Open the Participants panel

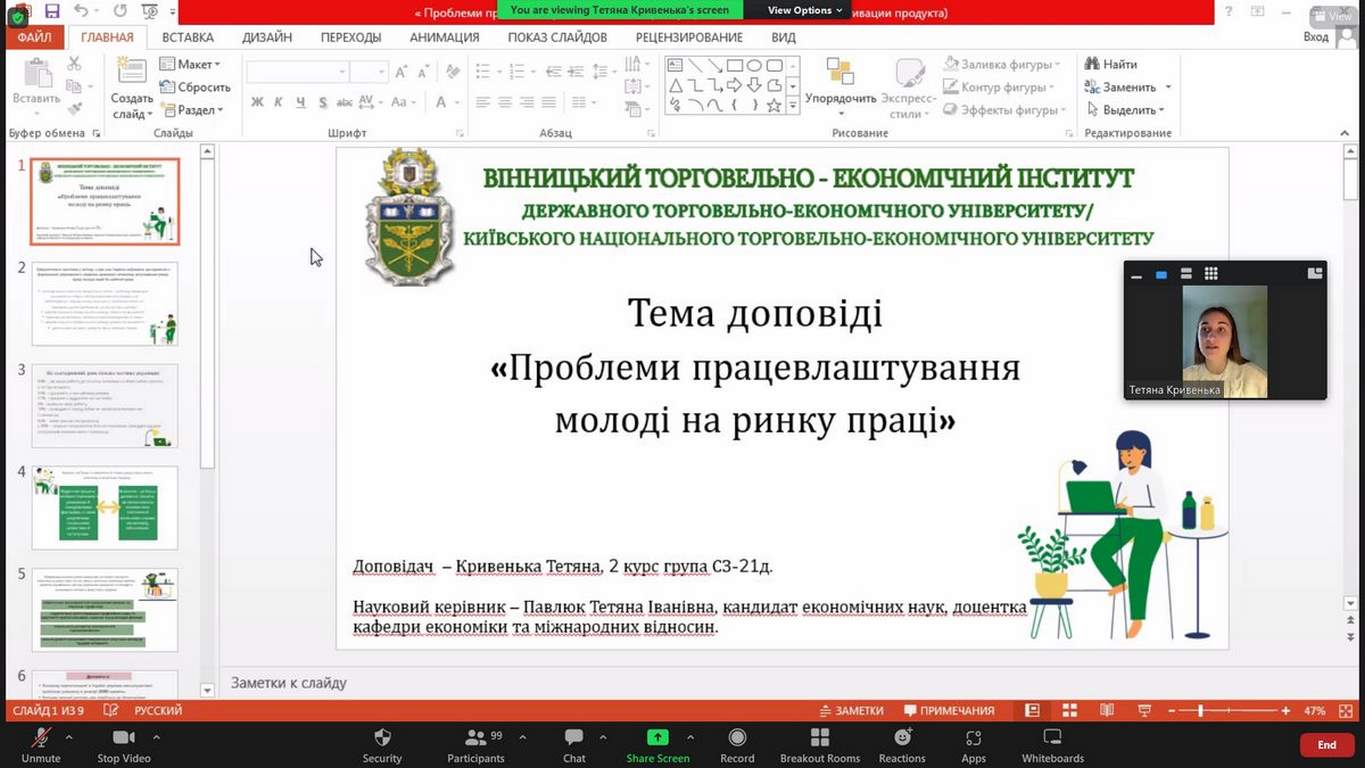coord(476,738)
